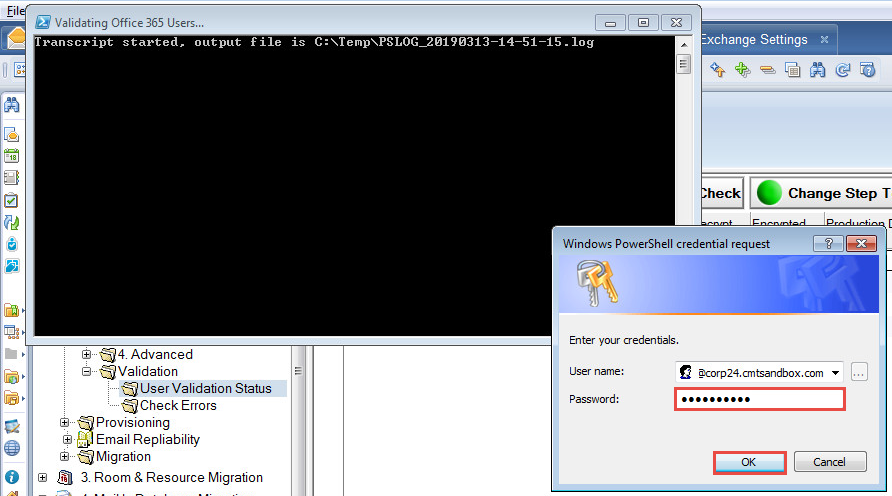Click the green-blue sync arrows sidebar icon
Screen dimensions: 892x496
(11, 222)
